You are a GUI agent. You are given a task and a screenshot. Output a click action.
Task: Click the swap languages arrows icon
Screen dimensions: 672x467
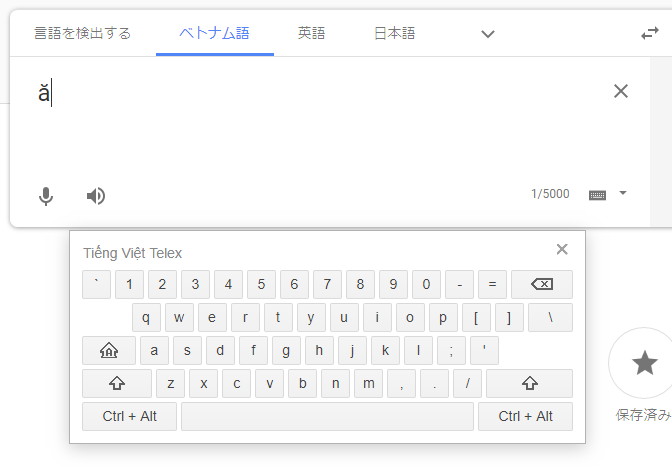click(x=650, y=33)
